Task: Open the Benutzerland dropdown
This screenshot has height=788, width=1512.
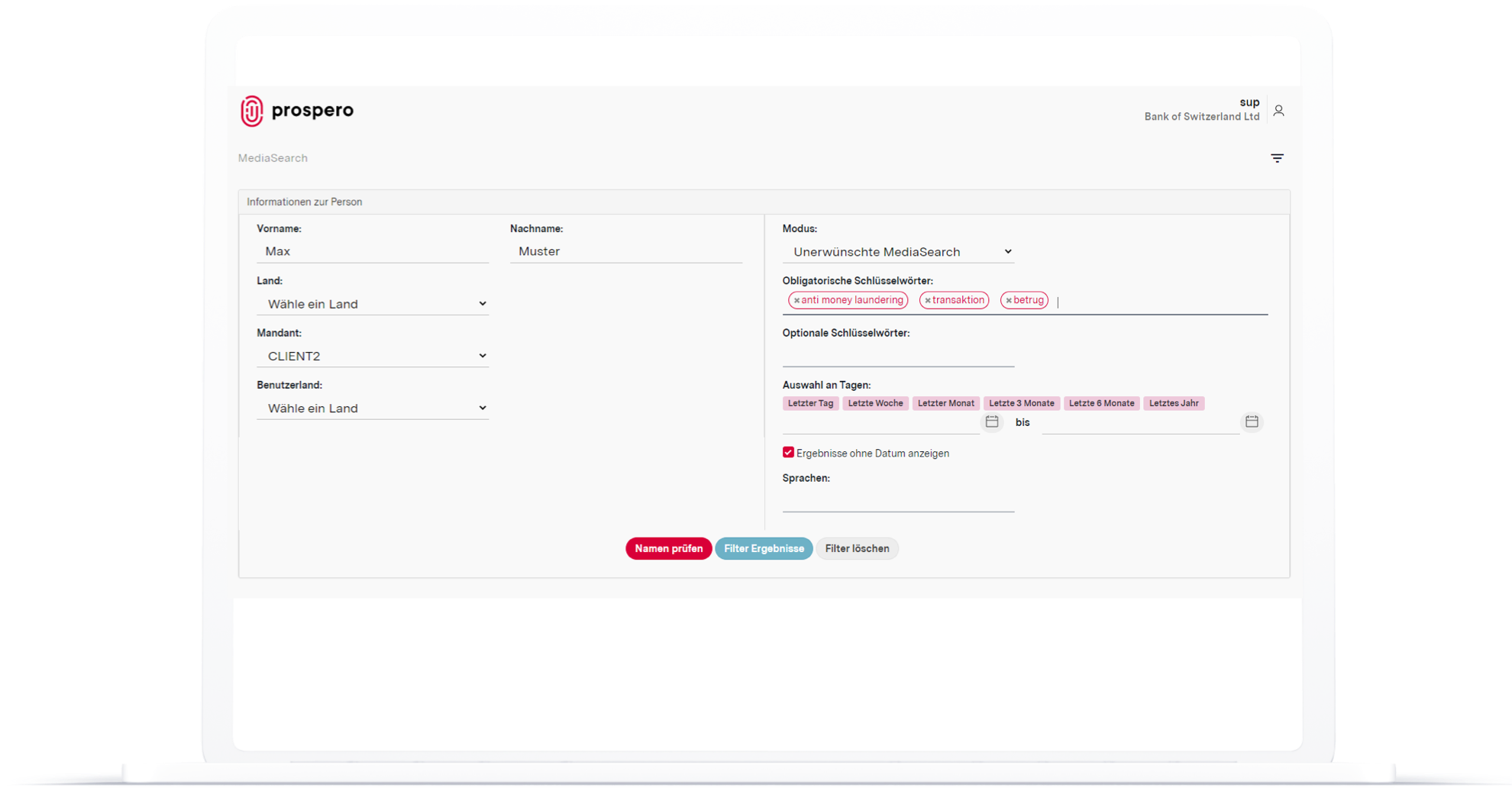Action: point(373,409)
